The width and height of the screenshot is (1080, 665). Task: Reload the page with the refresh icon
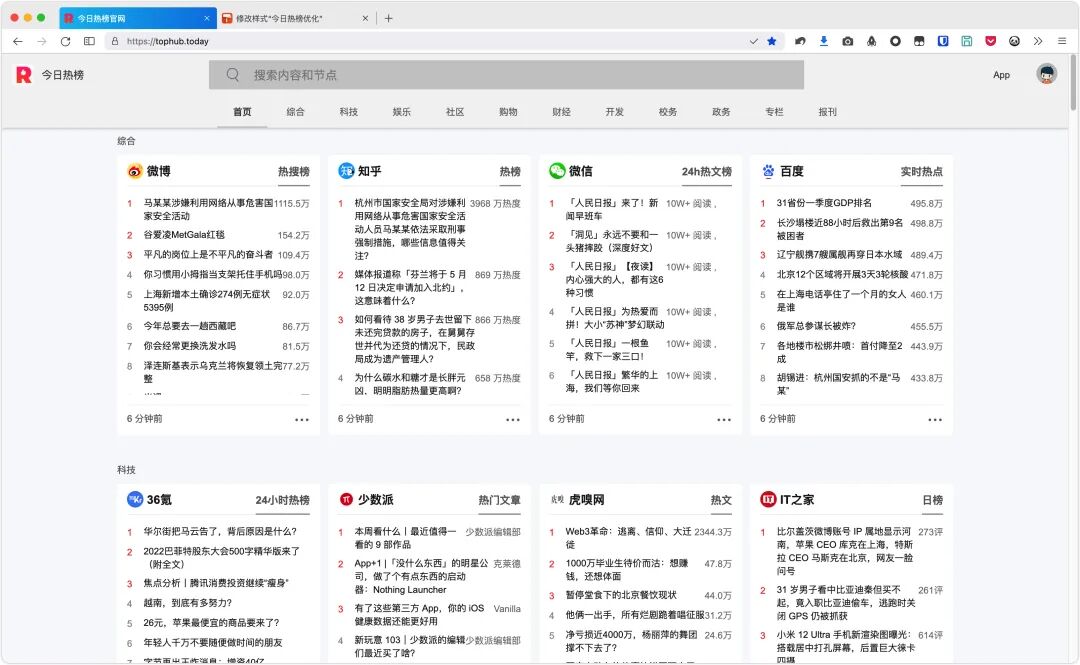(x=65, y=41)
